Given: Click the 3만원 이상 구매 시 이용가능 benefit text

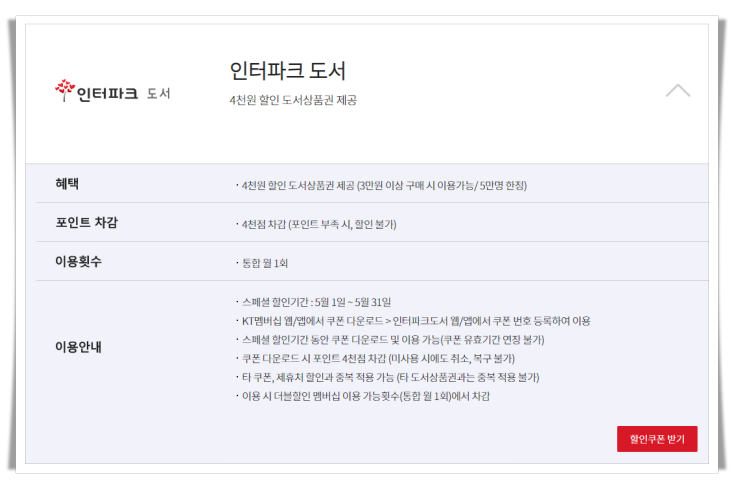Looking at the screenshot, I should point(384,185).
